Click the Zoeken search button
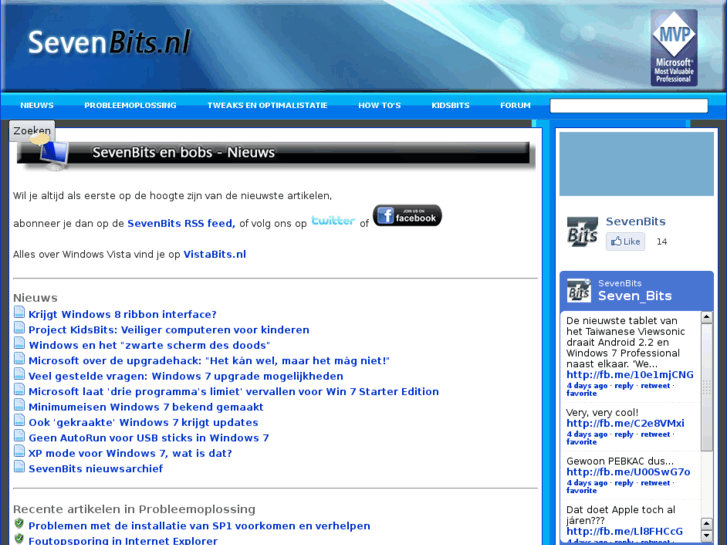 point(32,131)
